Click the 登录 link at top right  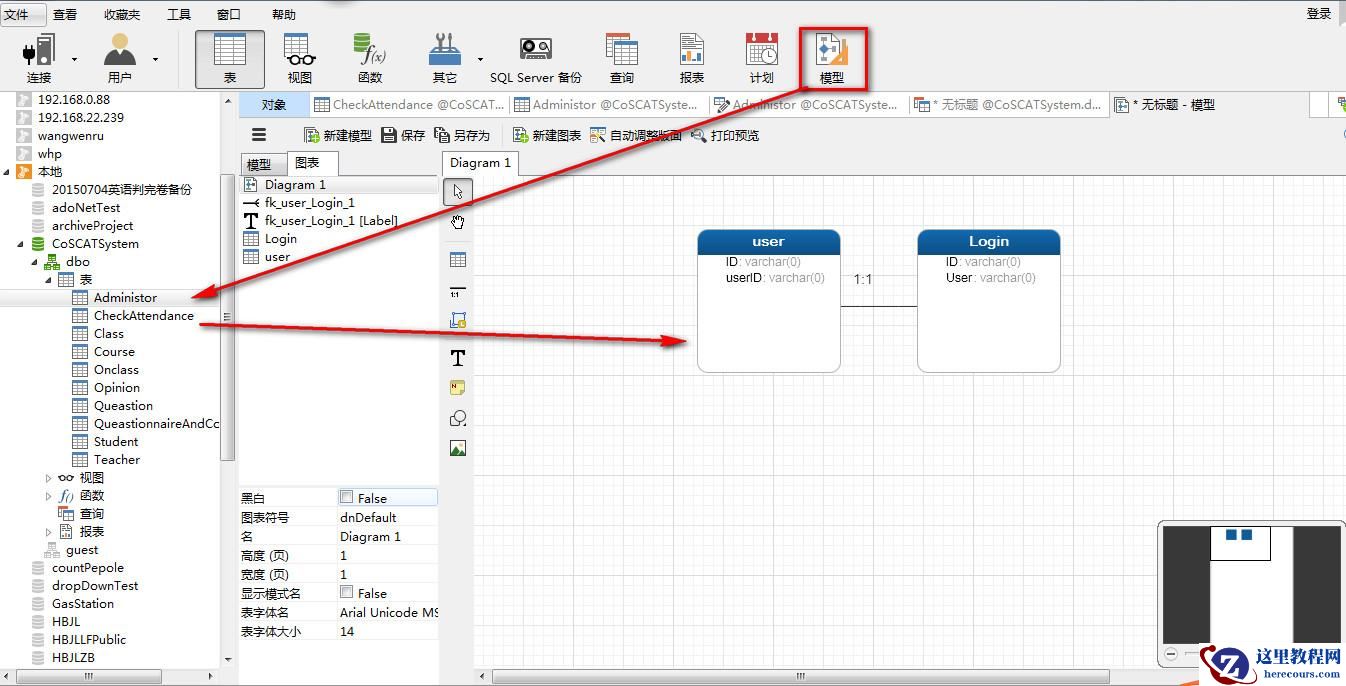coord(1317,14)
